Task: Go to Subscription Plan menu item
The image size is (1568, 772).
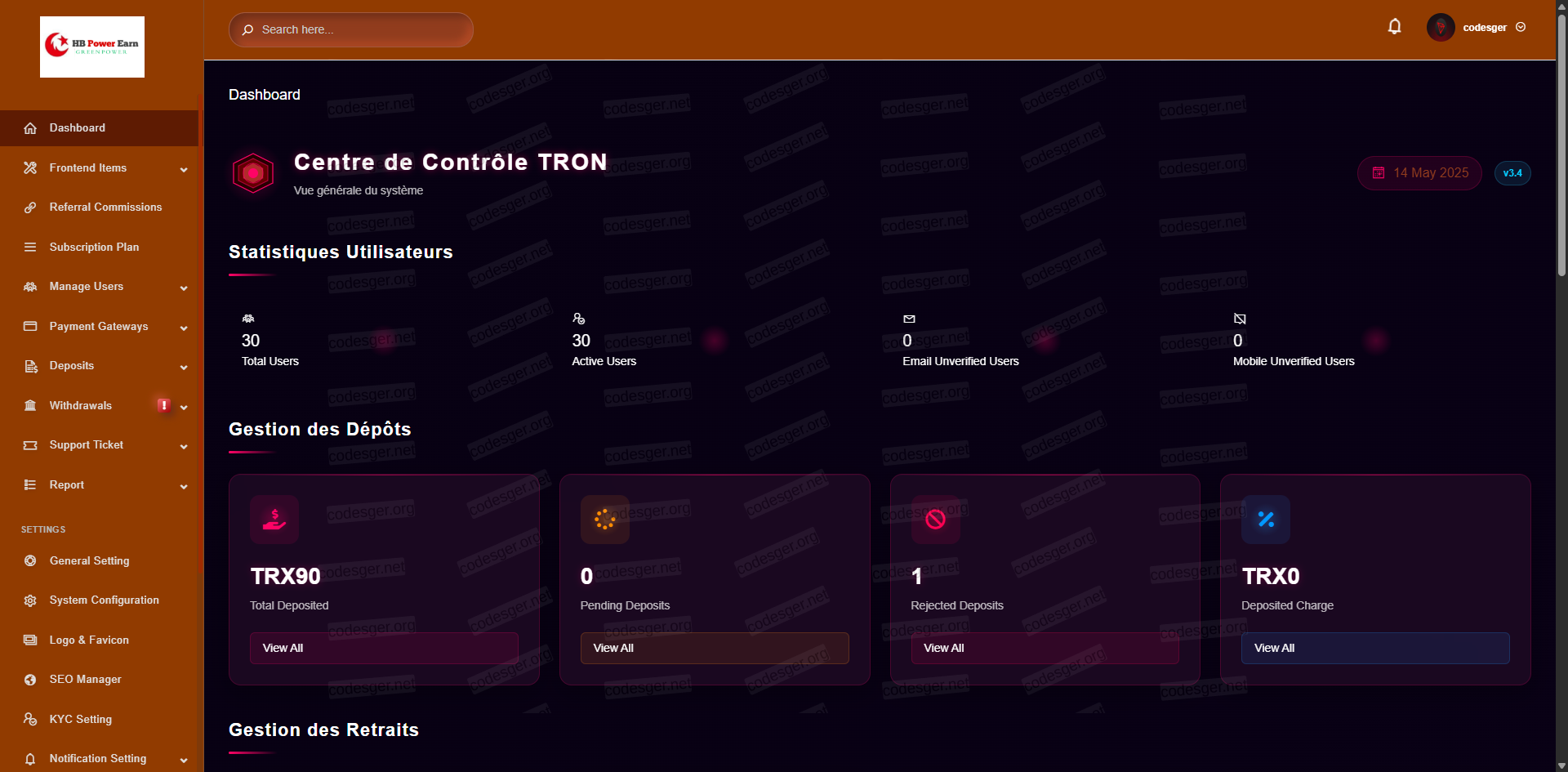Action: [x=94, y=248]
